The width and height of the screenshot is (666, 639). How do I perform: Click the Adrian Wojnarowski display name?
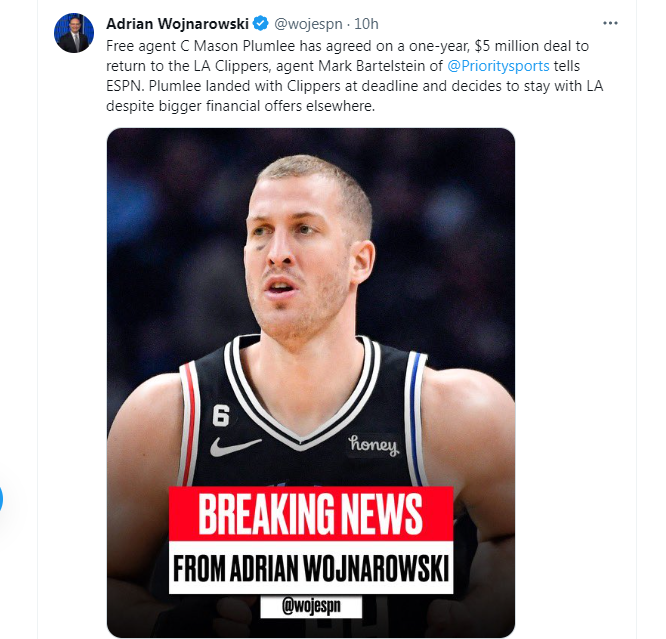177,24
